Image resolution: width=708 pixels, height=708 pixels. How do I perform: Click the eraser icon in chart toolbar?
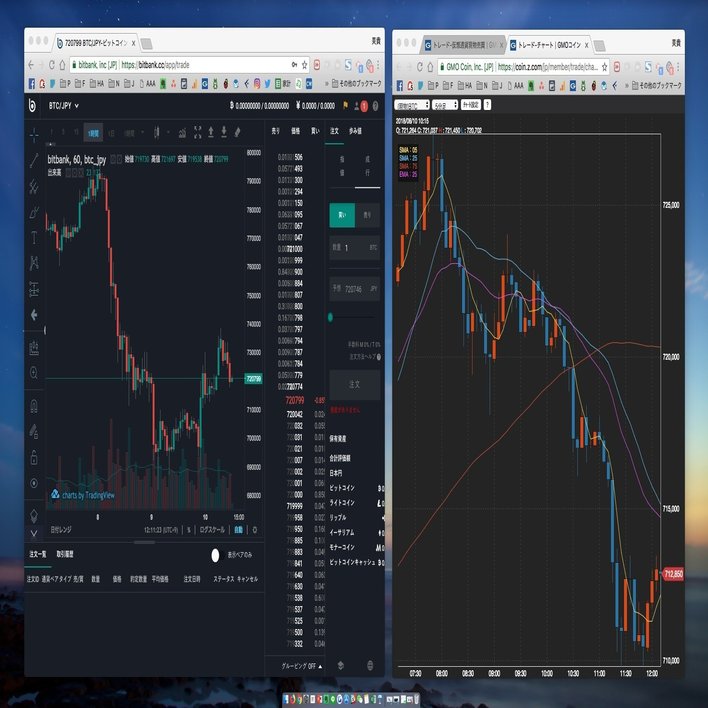pyautogui.click(x=237, y=132)
